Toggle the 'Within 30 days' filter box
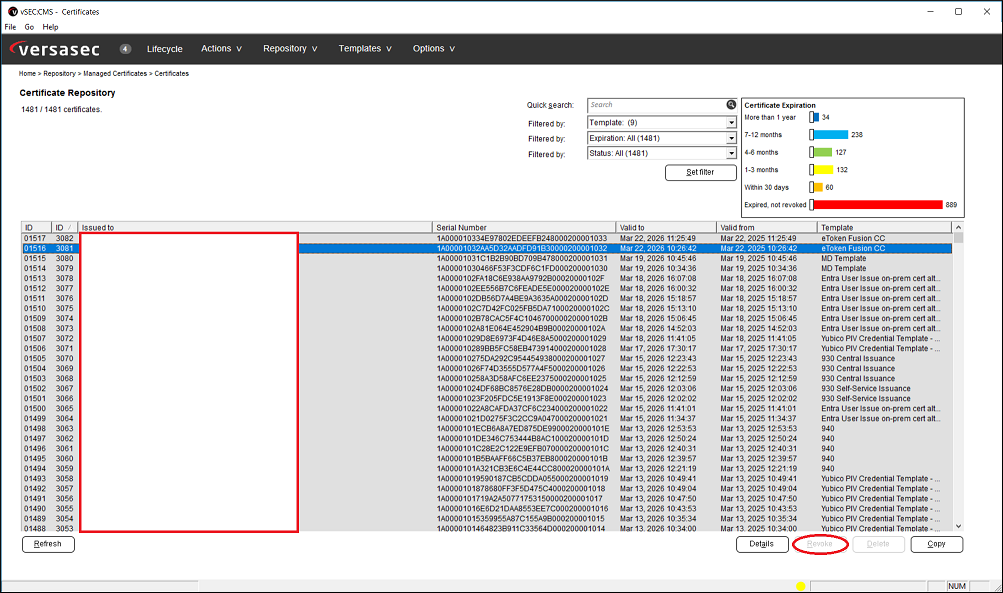1003x593 pixels. click(811, 187)
